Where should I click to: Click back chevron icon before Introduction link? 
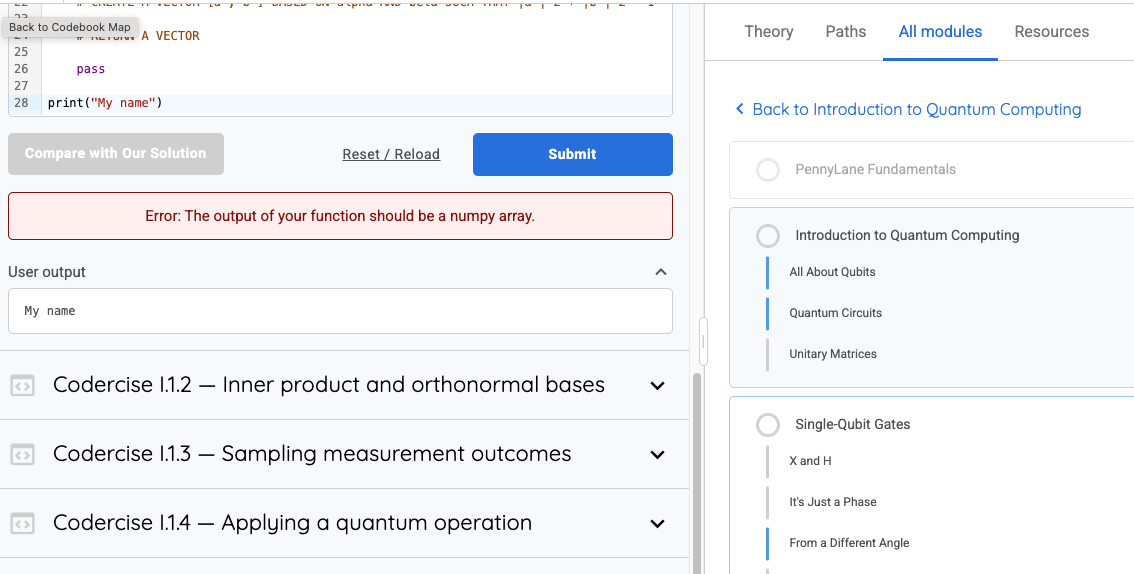[739, 109]
